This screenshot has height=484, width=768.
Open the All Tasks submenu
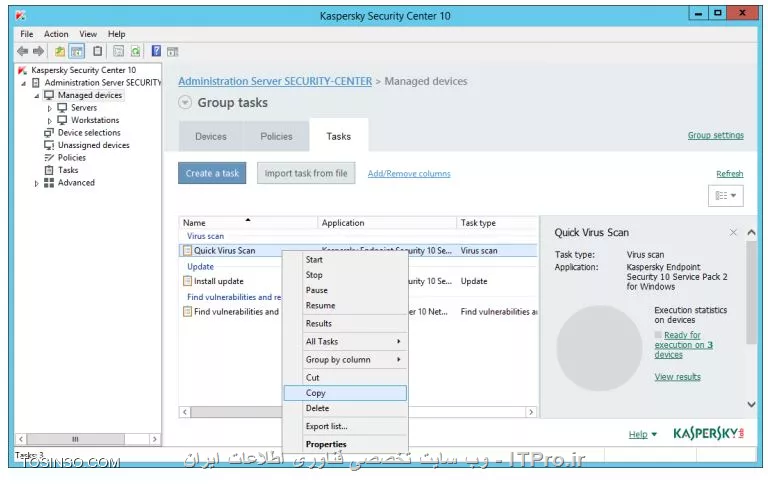(345, 341)
